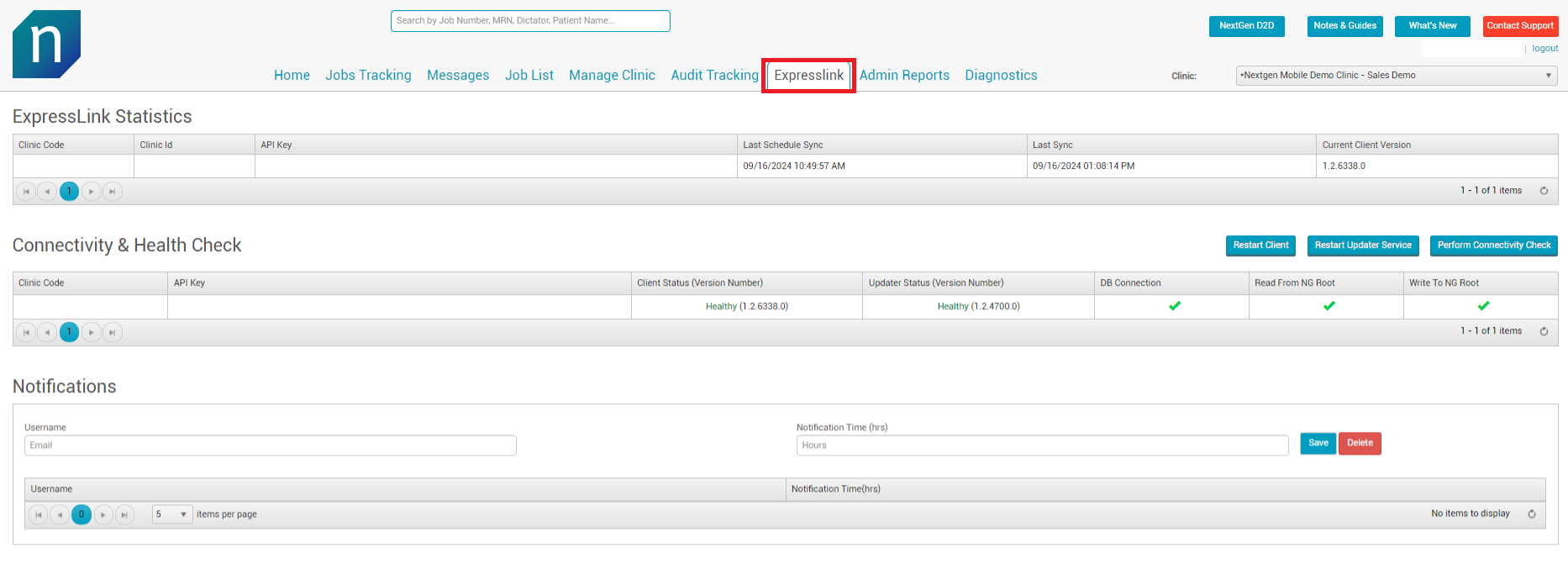1568x569 pixels.
Task: Click the DB Connection green checkmark
Action: pyautogui.click(x=1175, y=306)
